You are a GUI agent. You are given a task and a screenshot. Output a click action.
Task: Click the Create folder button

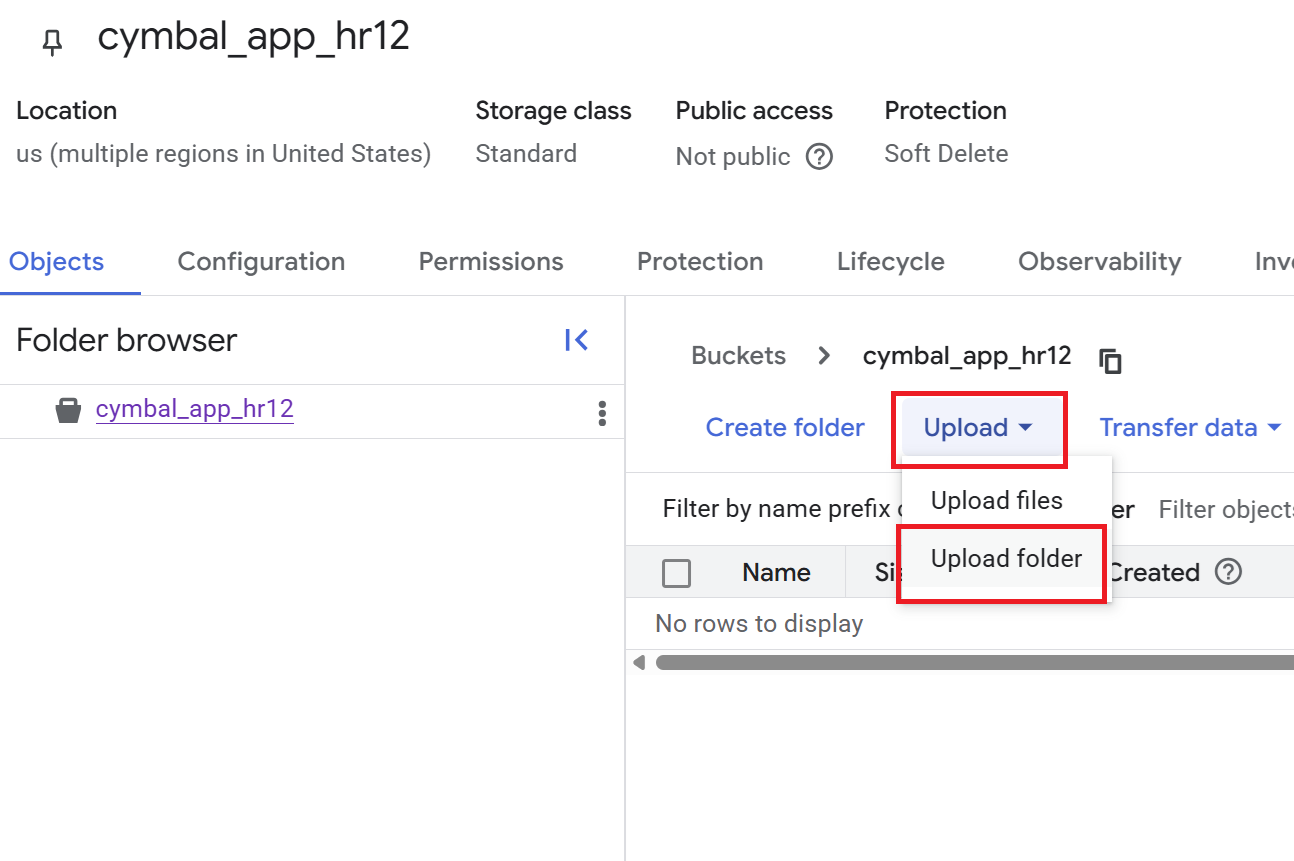tap(785, 428)
